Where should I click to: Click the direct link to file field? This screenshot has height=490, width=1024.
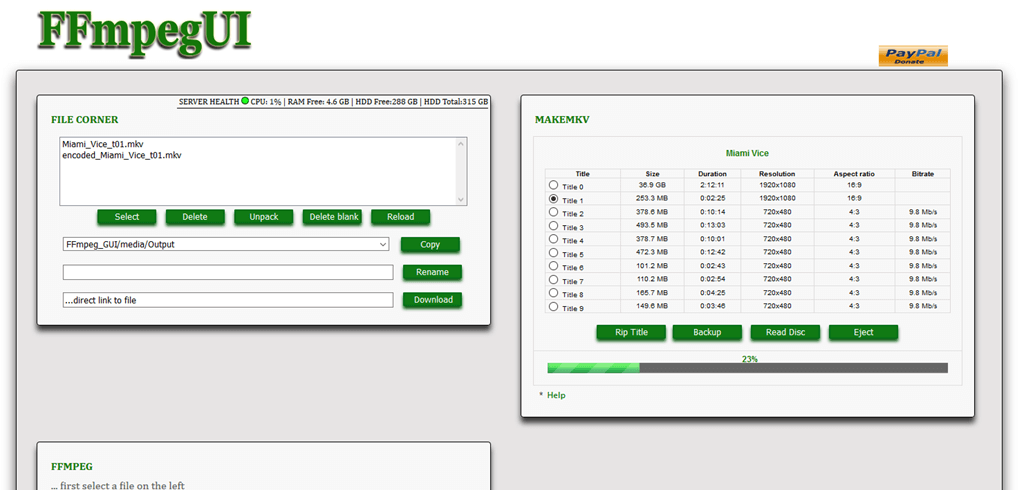(228, 300)
